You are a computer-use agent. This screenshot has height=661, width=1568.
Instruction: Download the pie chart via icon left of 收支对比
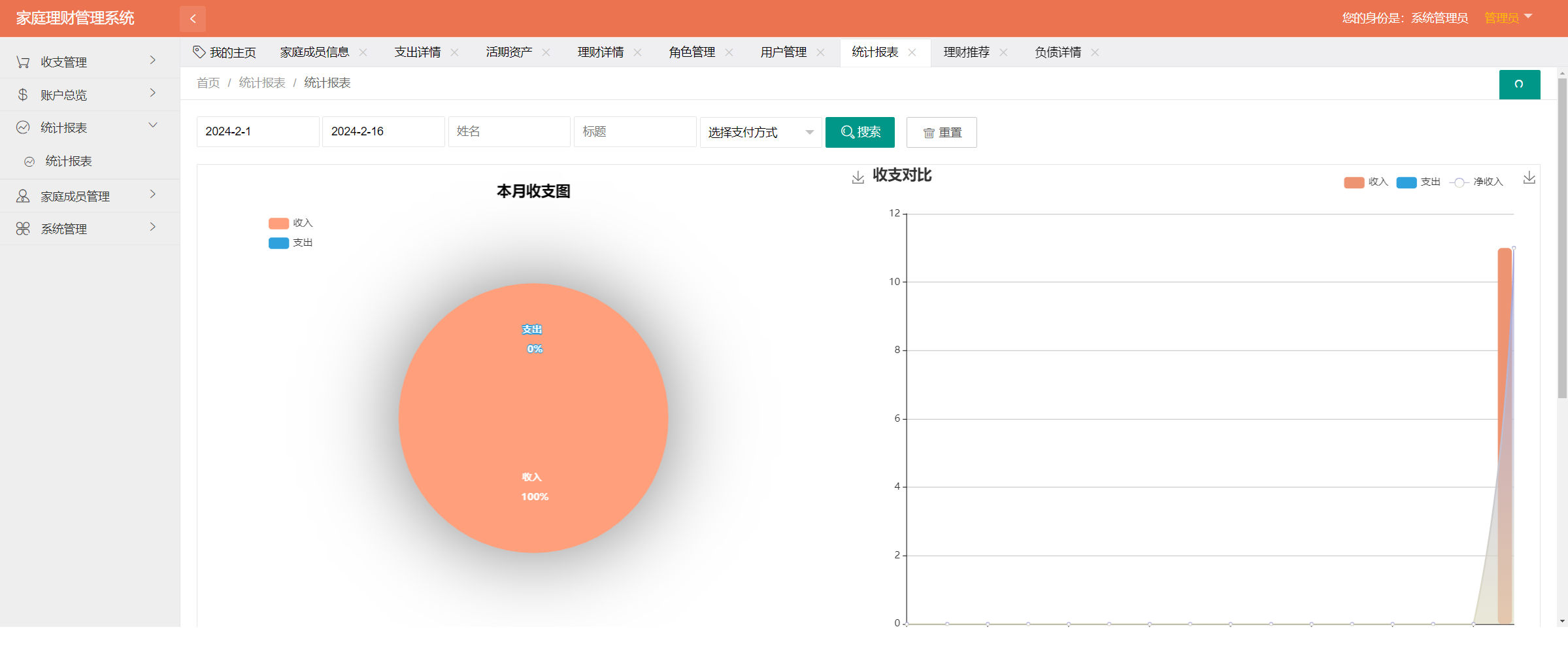click(x=858, y=177)
